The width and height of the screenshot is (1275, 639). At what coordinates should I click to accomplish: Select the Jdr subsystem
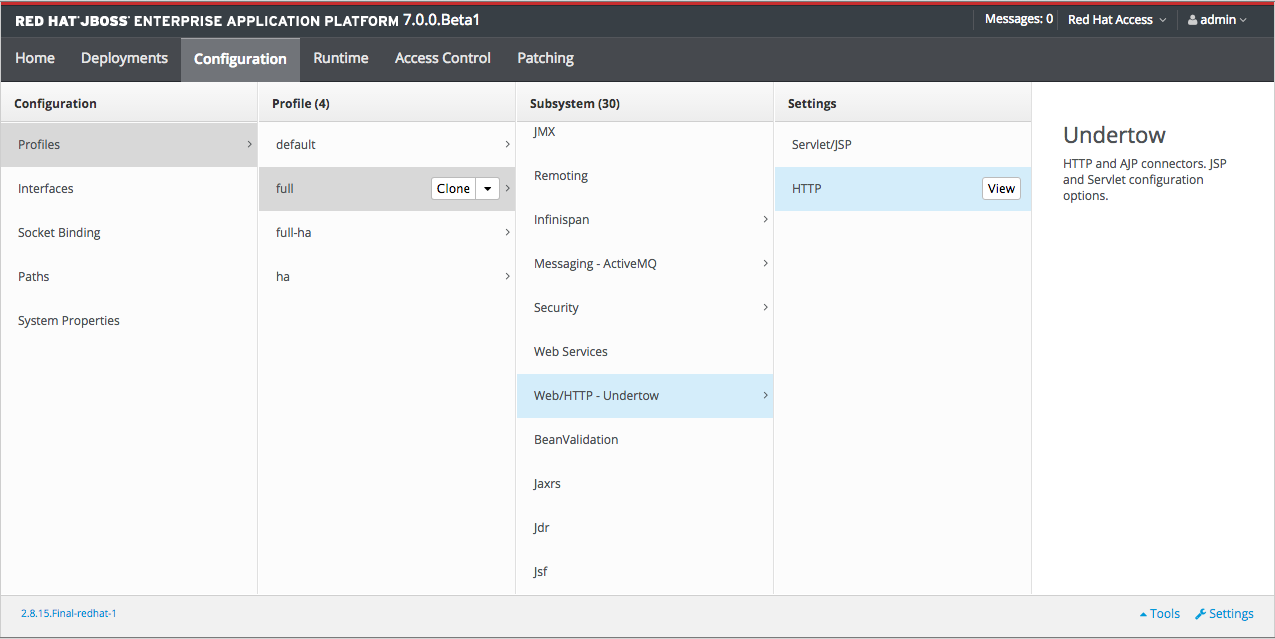pyautogui.click(x=645, y=528)
